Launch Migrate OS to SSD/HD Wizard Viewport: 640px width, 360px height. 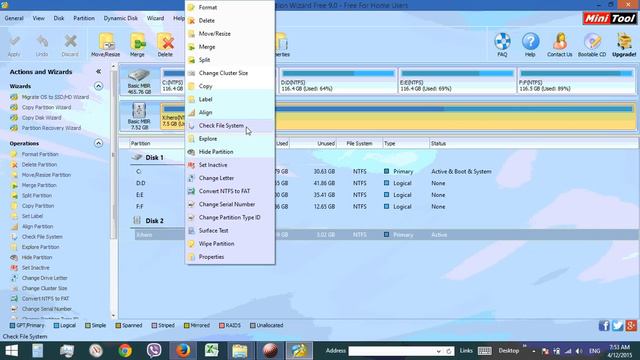tap(55, 97)
